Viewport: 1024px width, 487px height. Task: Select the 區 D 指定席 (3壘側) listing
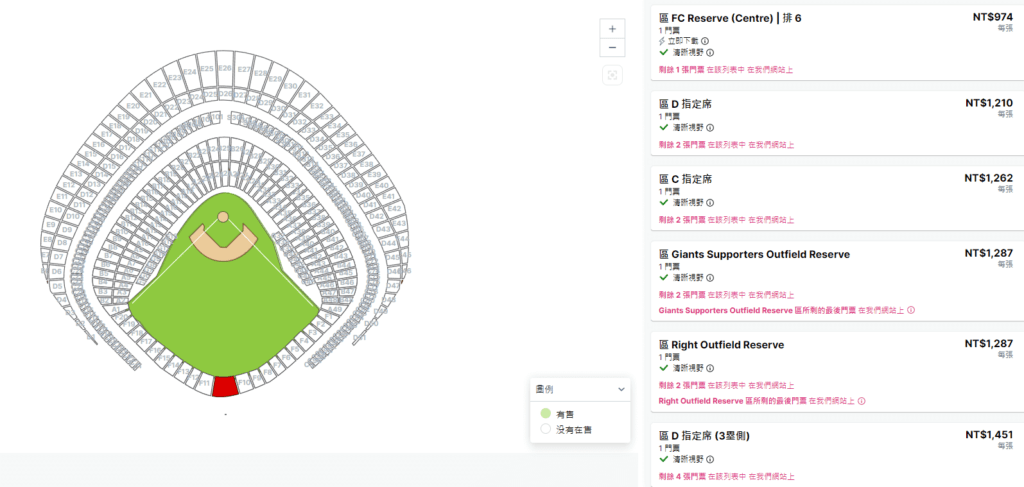tap(837, 454)
